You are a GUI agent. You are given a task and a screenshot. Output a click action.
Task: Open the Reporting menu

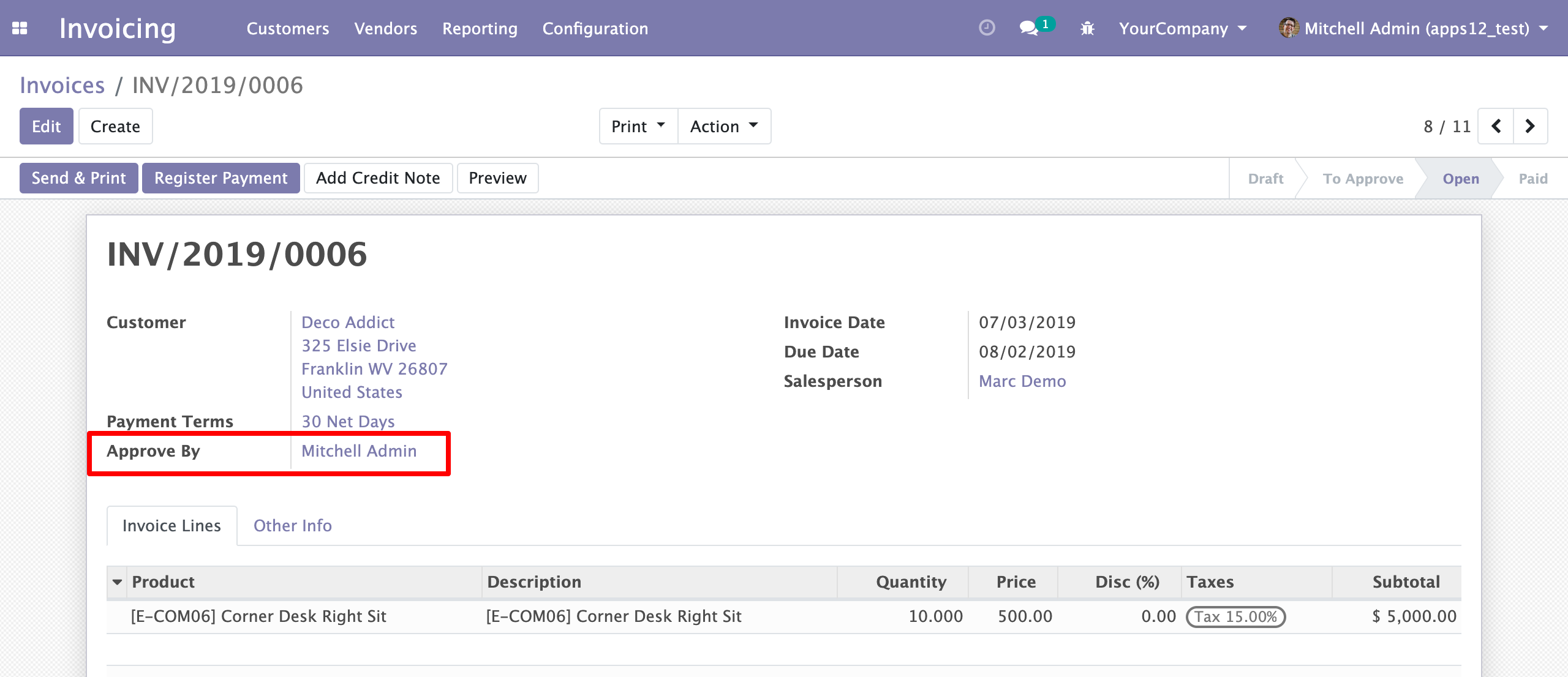click(480, 28)
